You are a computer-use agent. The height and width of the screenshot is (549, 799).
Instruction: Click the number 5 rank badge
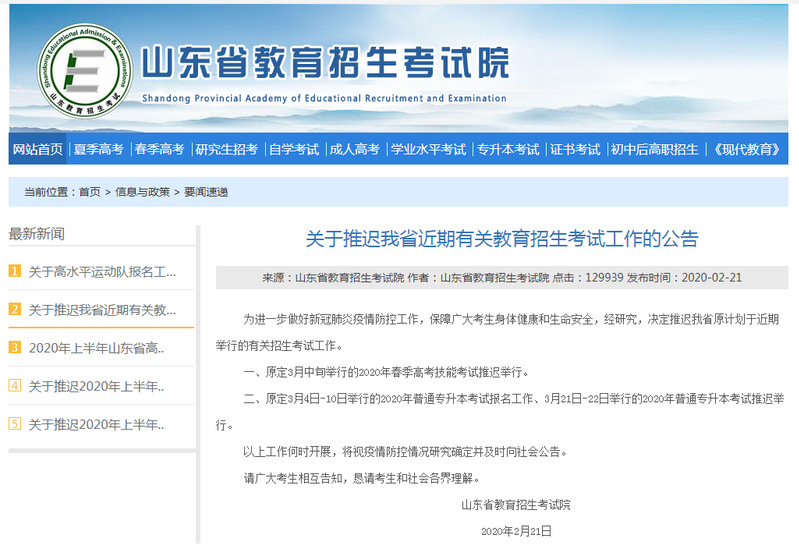click(15, 424)
